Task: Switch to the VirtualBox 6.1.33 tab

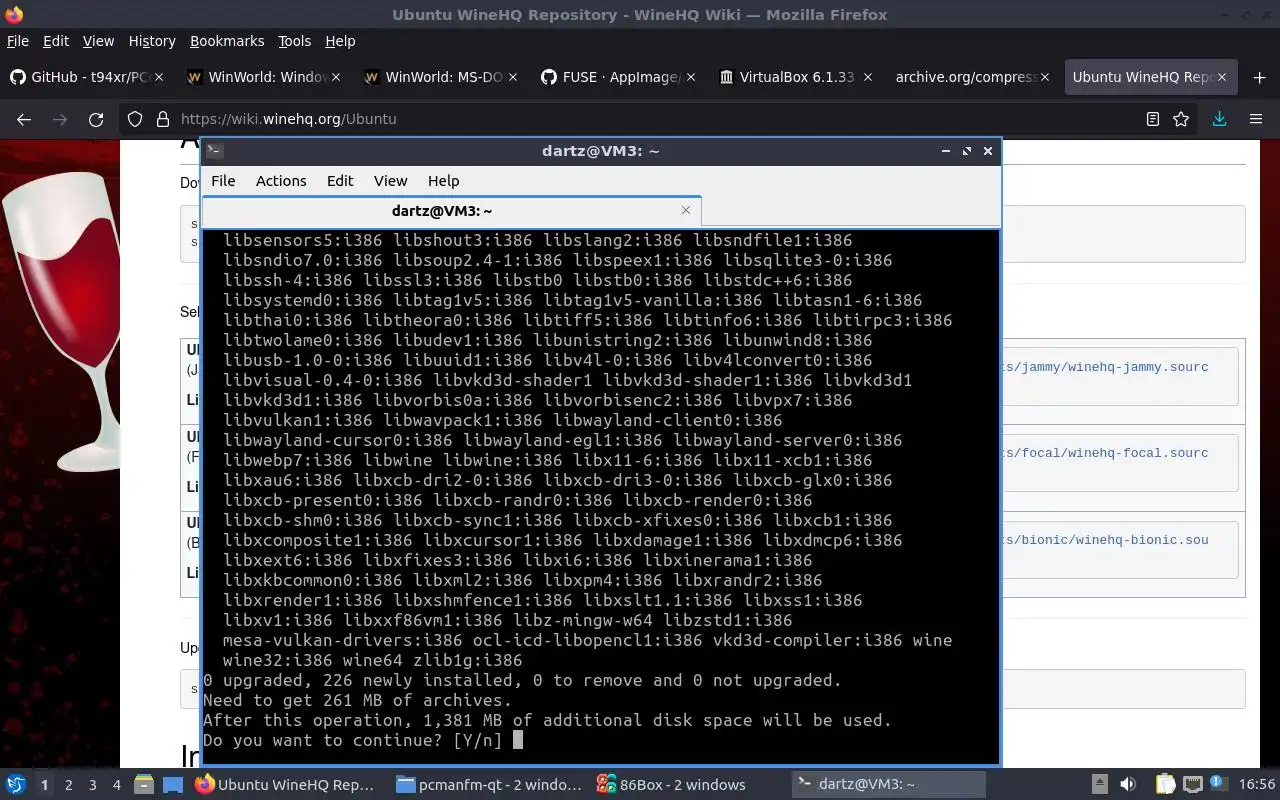Action: (x=796, y=77)
